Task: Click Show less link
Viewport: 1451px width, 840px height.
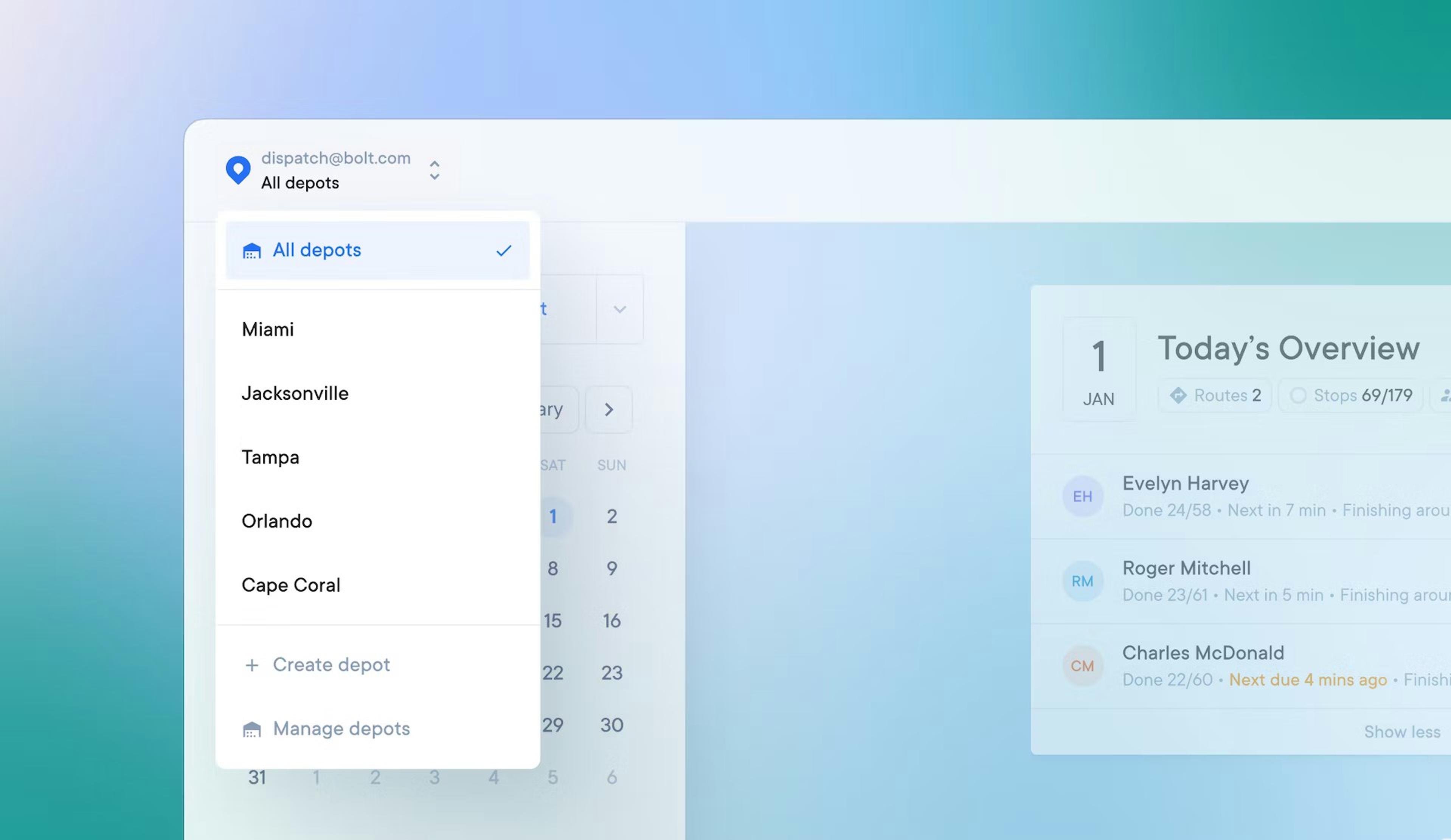Action: point(1401,731)
